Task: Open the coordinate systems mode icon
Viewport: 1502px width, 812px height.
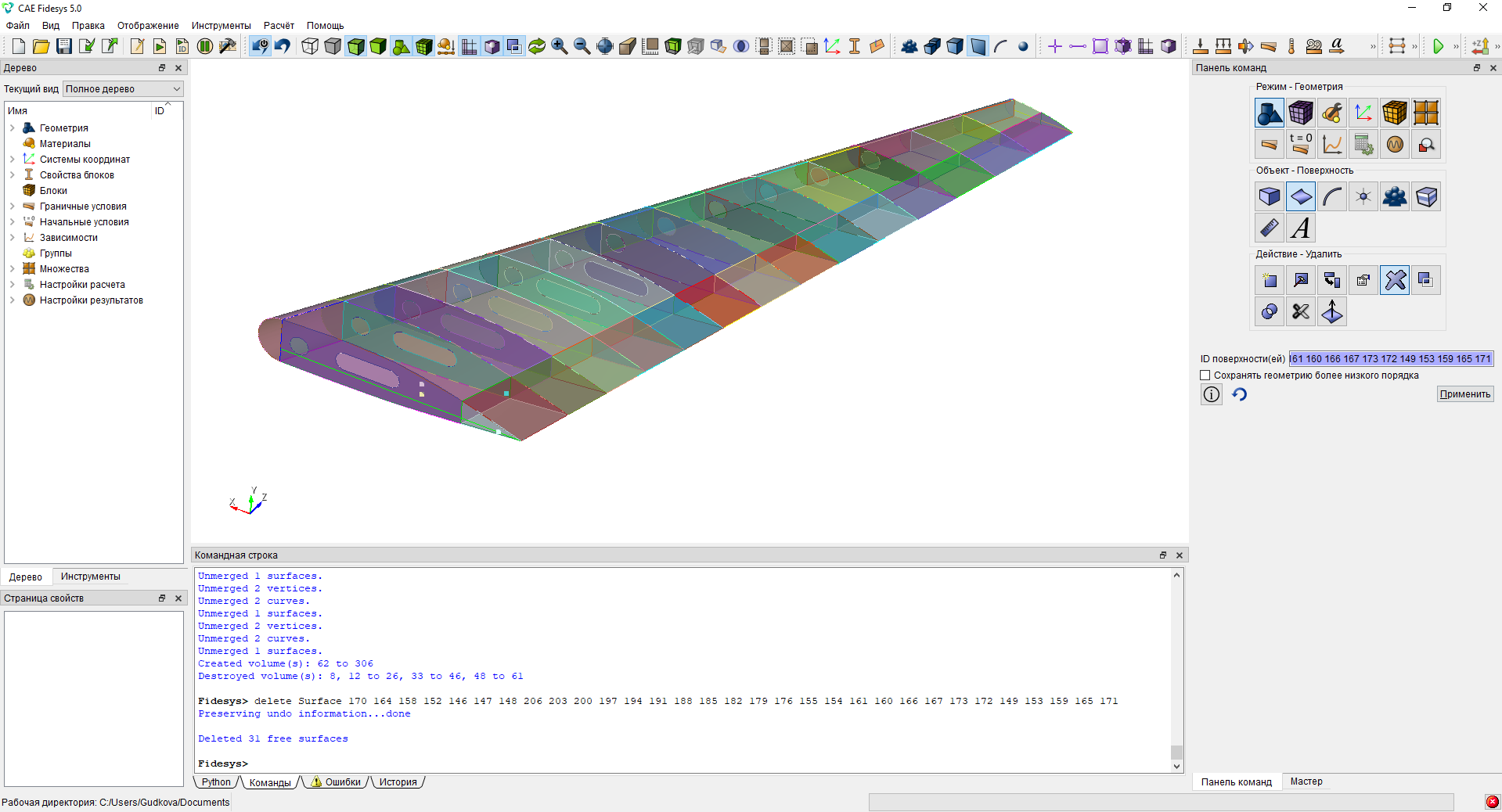Action: (x=1363, y=113)
